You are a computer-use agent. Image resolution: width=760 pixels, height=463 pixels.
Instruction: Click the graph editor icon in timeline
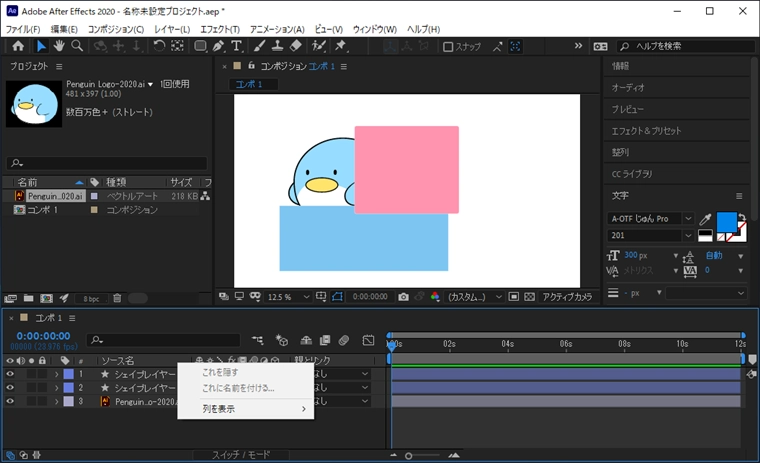tap(368, 340)
